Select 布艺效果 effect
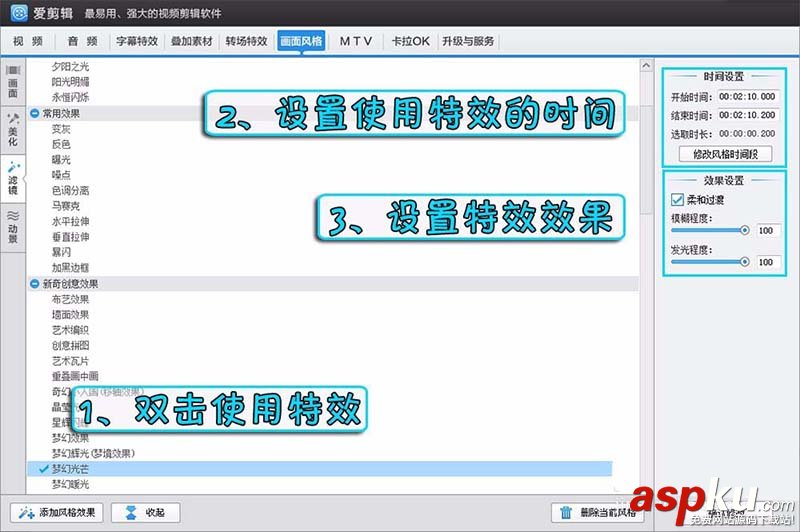 [x=70, y=299]
